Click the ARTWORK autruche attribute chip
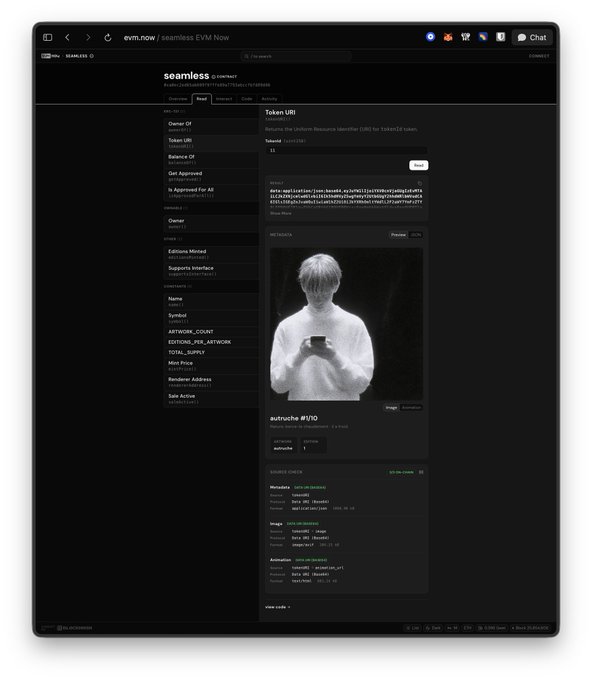Viewport: 592px width, 680px height. [x=283, y=445]
